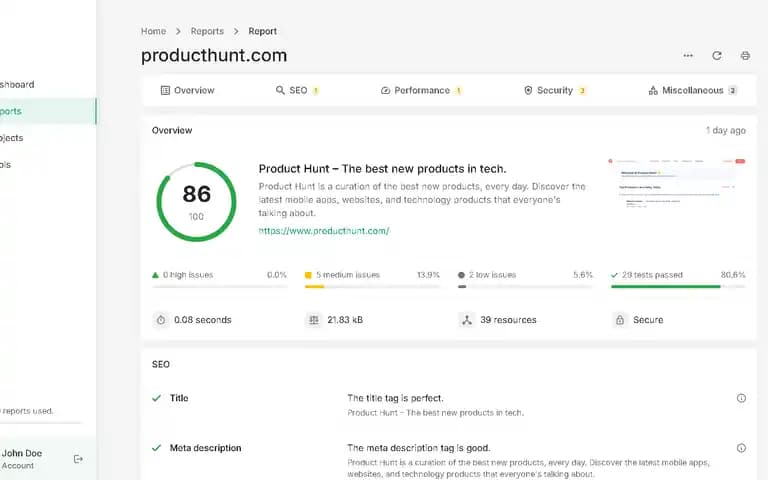Image resolution: width=768 pixels, height=480 pixels.
Task: Click the 0 high issues progress bar
Action: click(x=219, y=287)
